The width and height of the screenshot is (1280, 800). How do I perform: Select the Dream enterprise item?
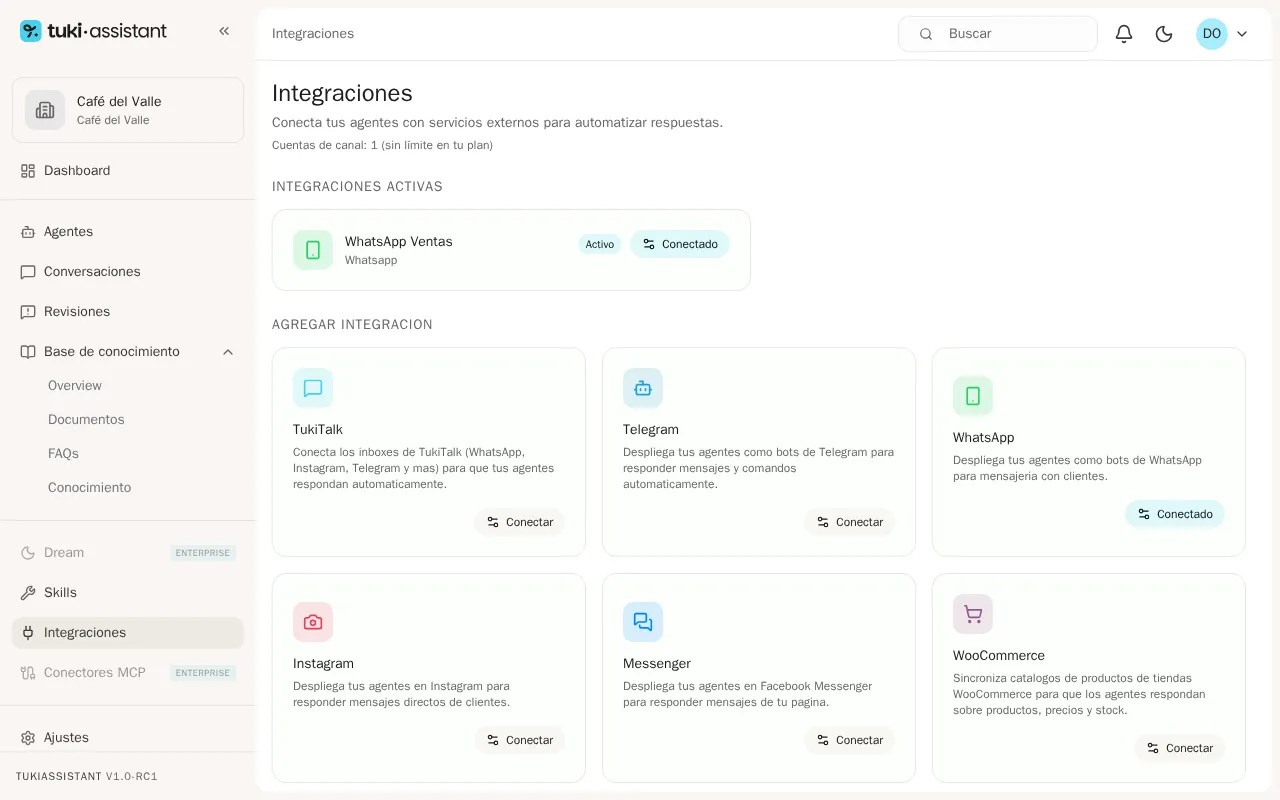point(128,553)
